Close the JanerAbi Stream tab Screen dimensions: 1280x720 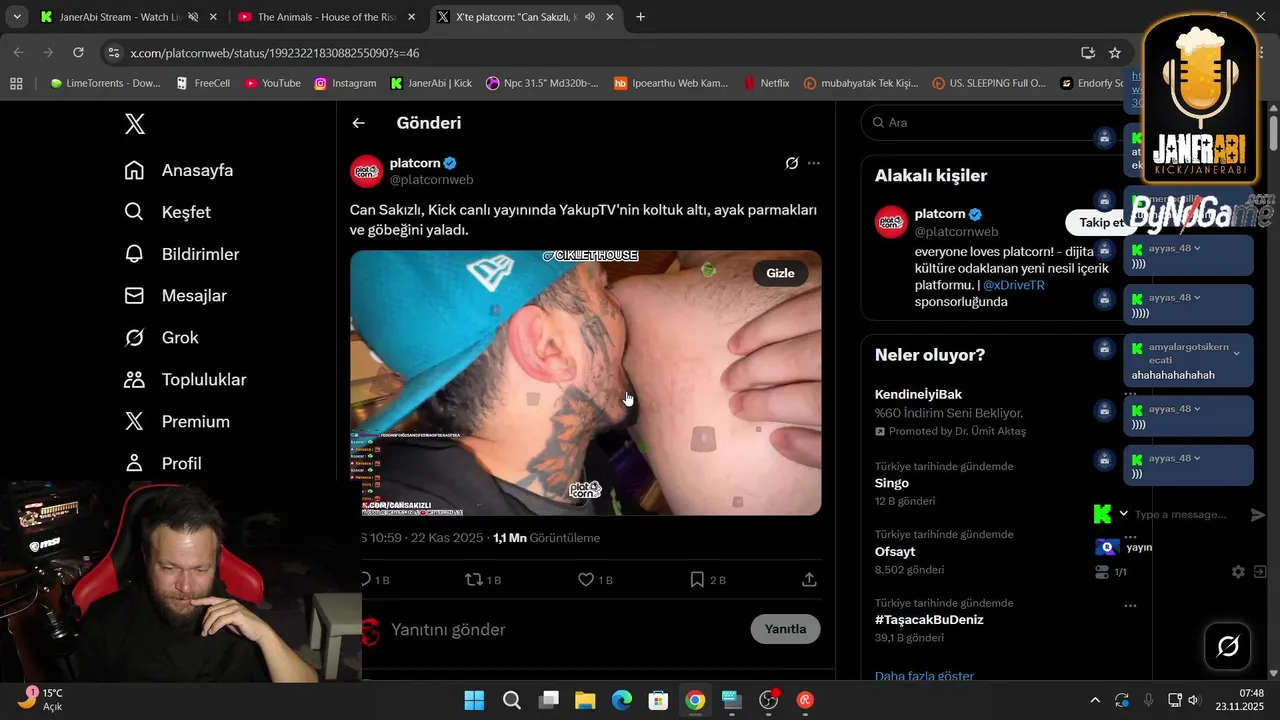point(214,17)
